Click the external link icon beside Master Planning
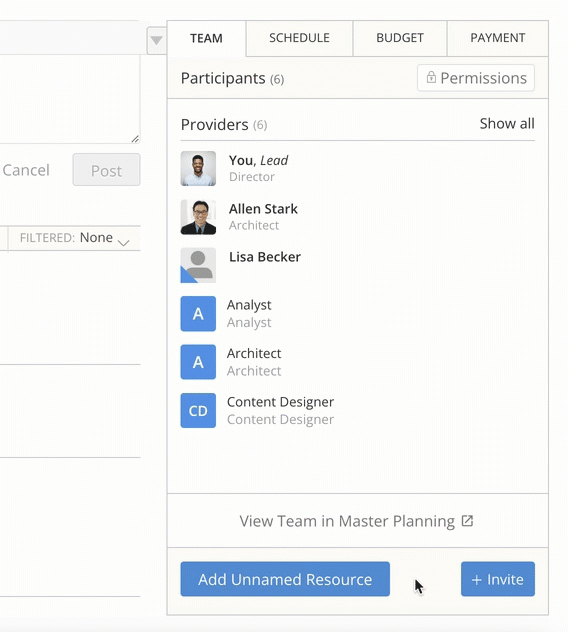This screenshot has width=568, height=632. click(467, 521)
